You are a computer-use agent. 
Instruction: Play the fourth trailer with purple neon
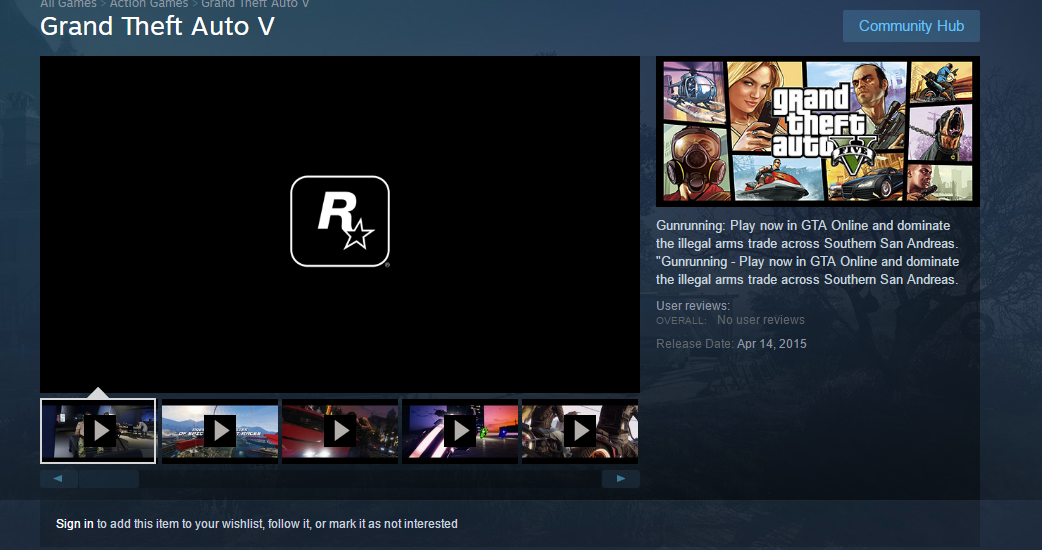(460, 431)
